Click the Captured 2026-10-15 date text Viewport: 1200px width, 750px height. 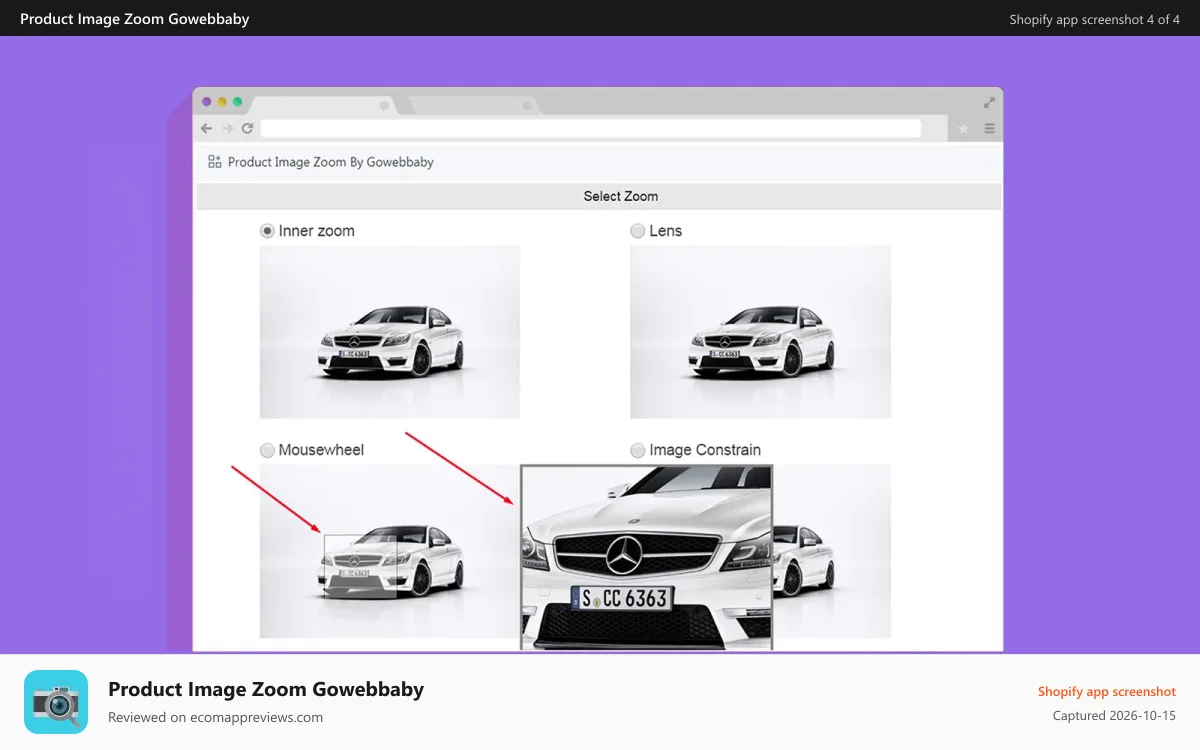1114,716
